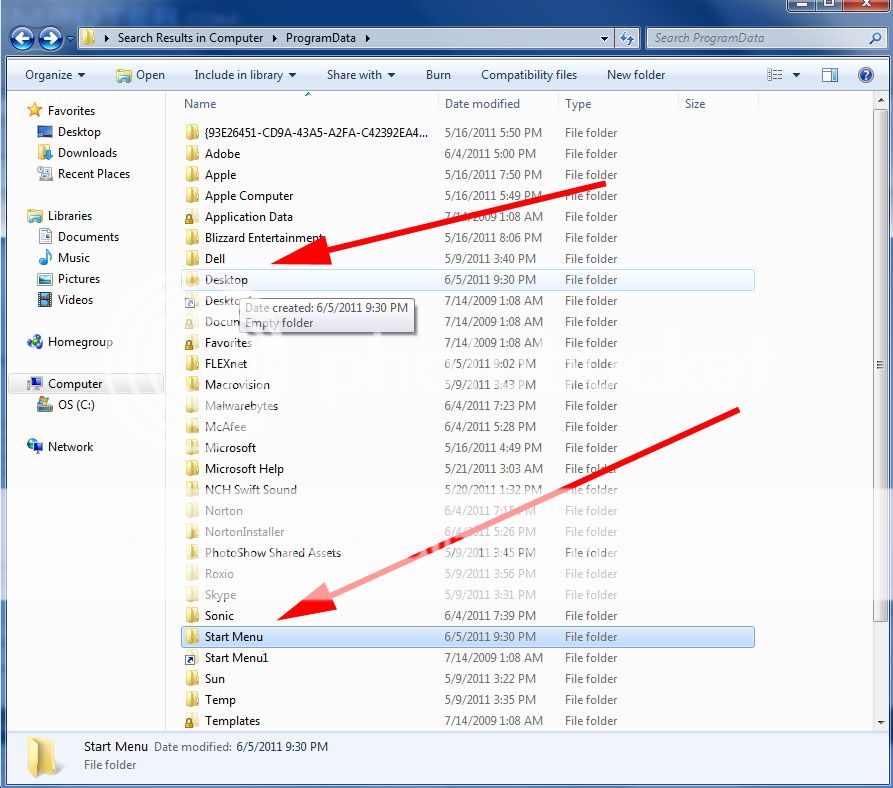The image size is (893, 788).
Task: Select Desktop under Favorites in sidebar
Action: click(x=79, y=132)
